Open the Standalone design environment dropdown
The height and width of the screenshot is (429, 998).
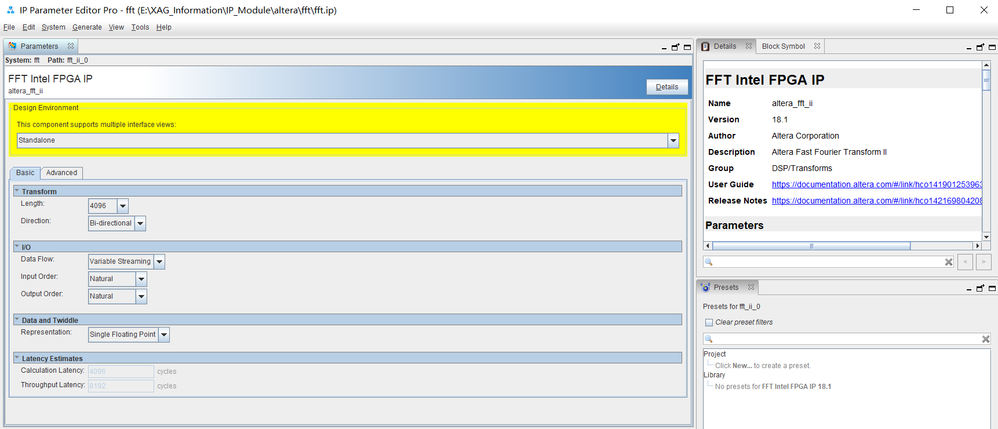tap(673, 141)
